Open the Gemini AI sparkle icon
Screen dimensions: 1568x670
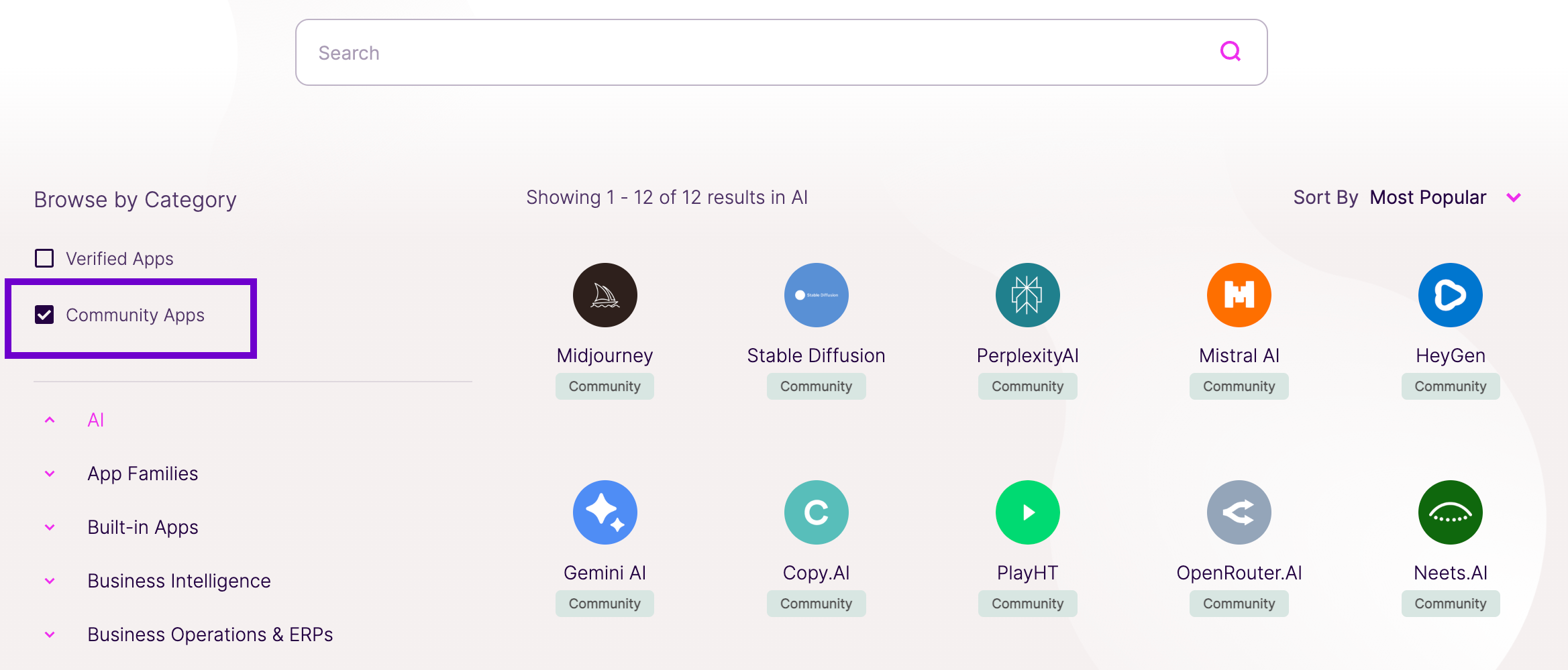pyautogui.click(x=605, y=512)
